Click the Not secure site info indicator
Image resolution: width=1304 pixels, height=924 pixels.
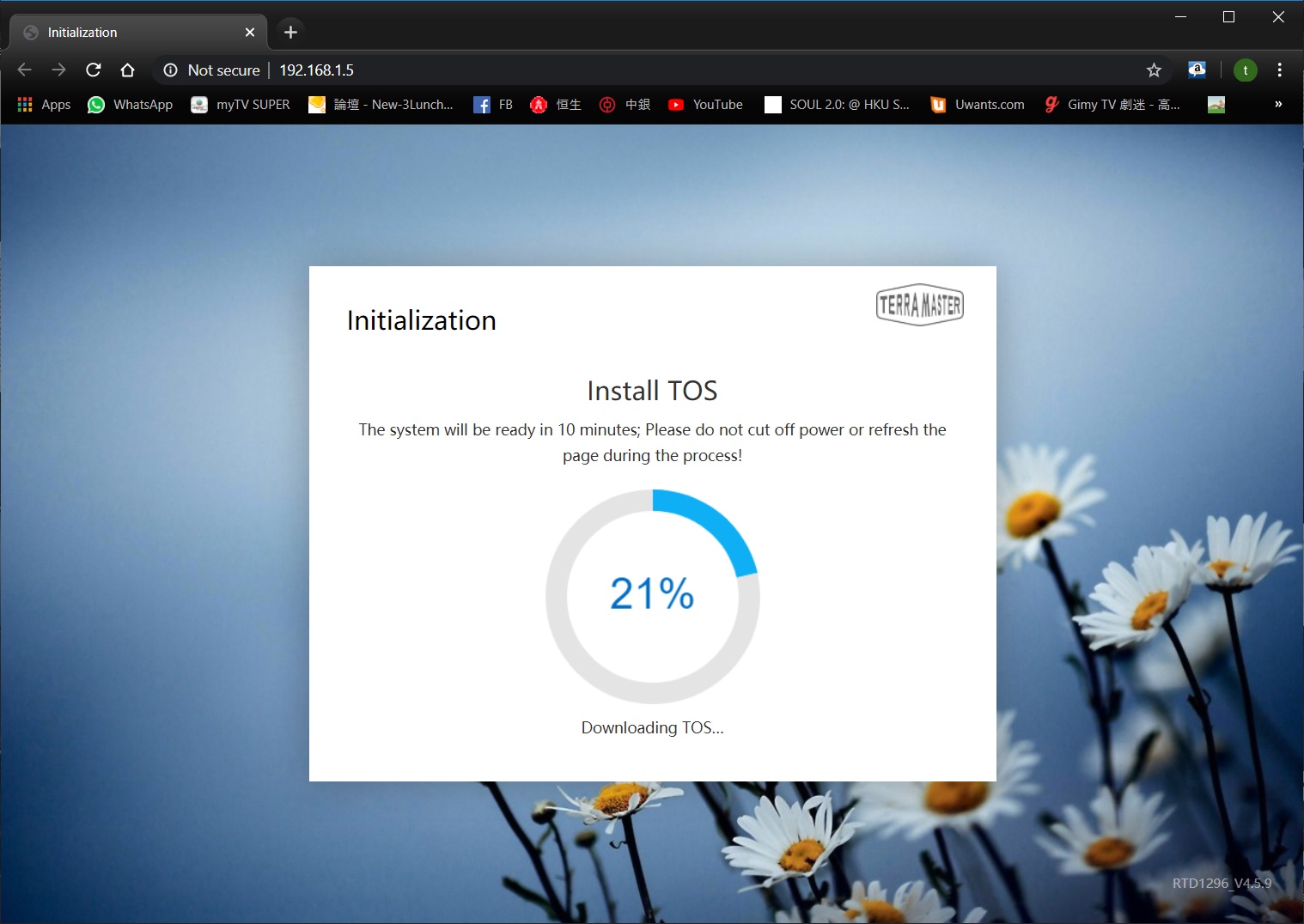[x=211, y=70]
